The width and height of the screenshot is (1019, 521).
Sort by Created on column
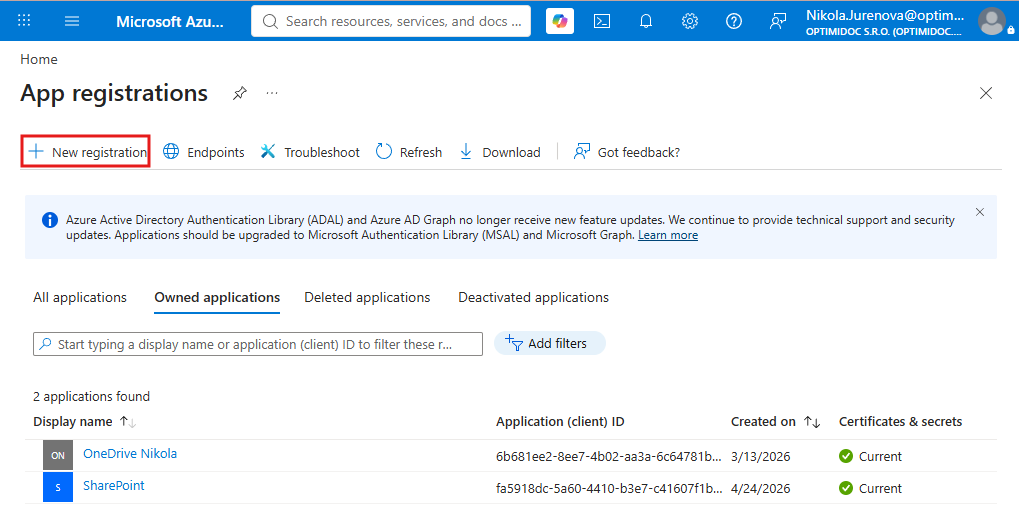coord(775,422)
